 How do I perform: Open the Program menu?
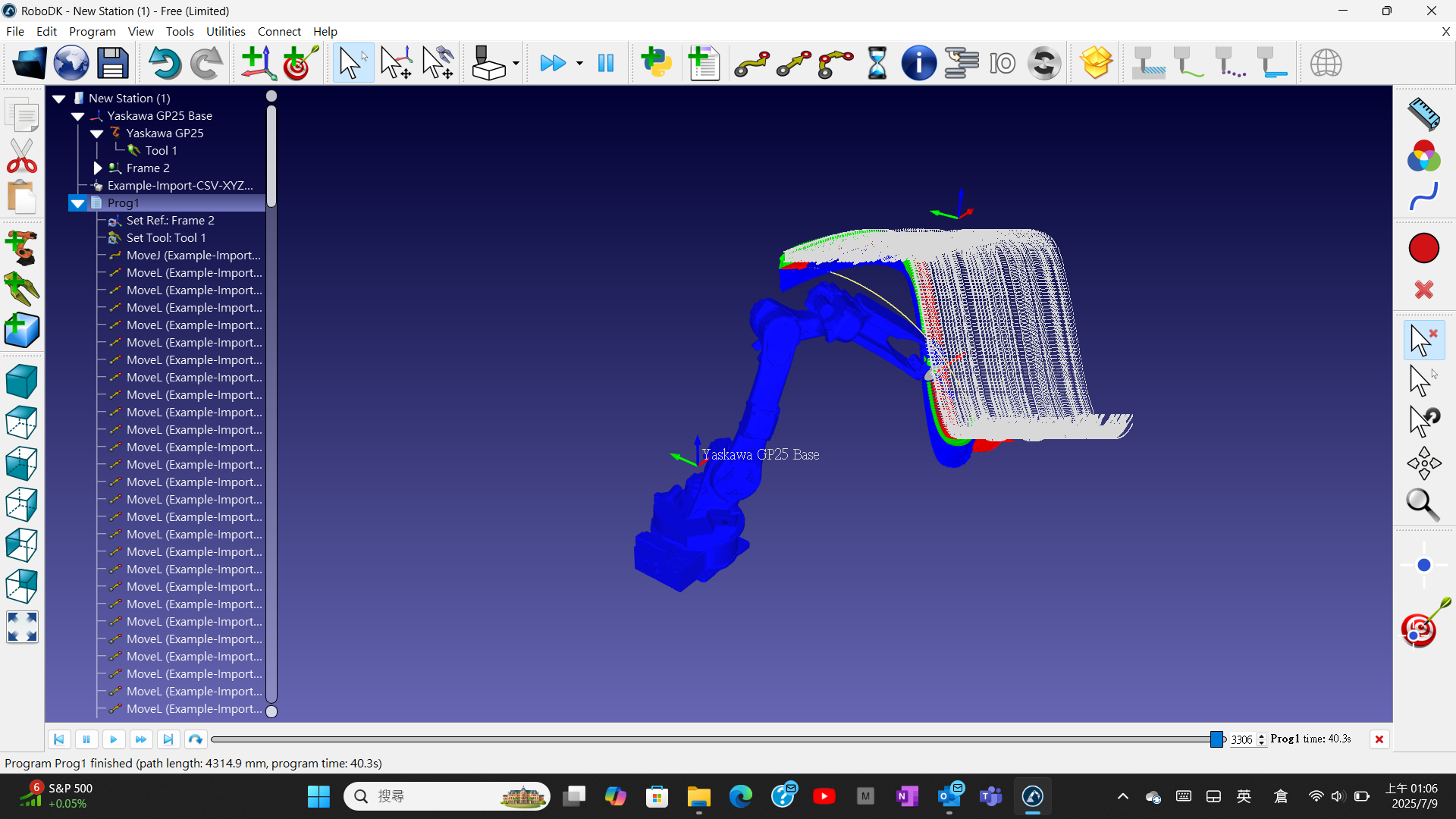tap(93, 31)
